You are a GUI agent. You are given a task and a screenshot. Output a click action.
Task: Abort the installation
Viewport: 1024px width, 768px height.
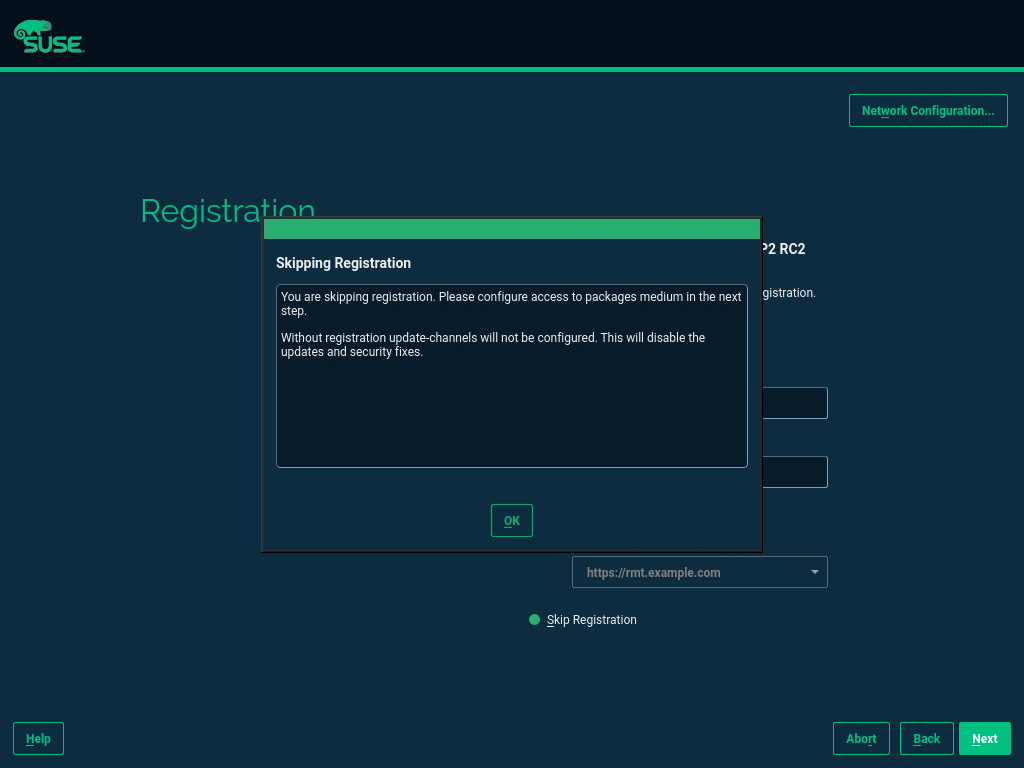(x=861, y=738)
